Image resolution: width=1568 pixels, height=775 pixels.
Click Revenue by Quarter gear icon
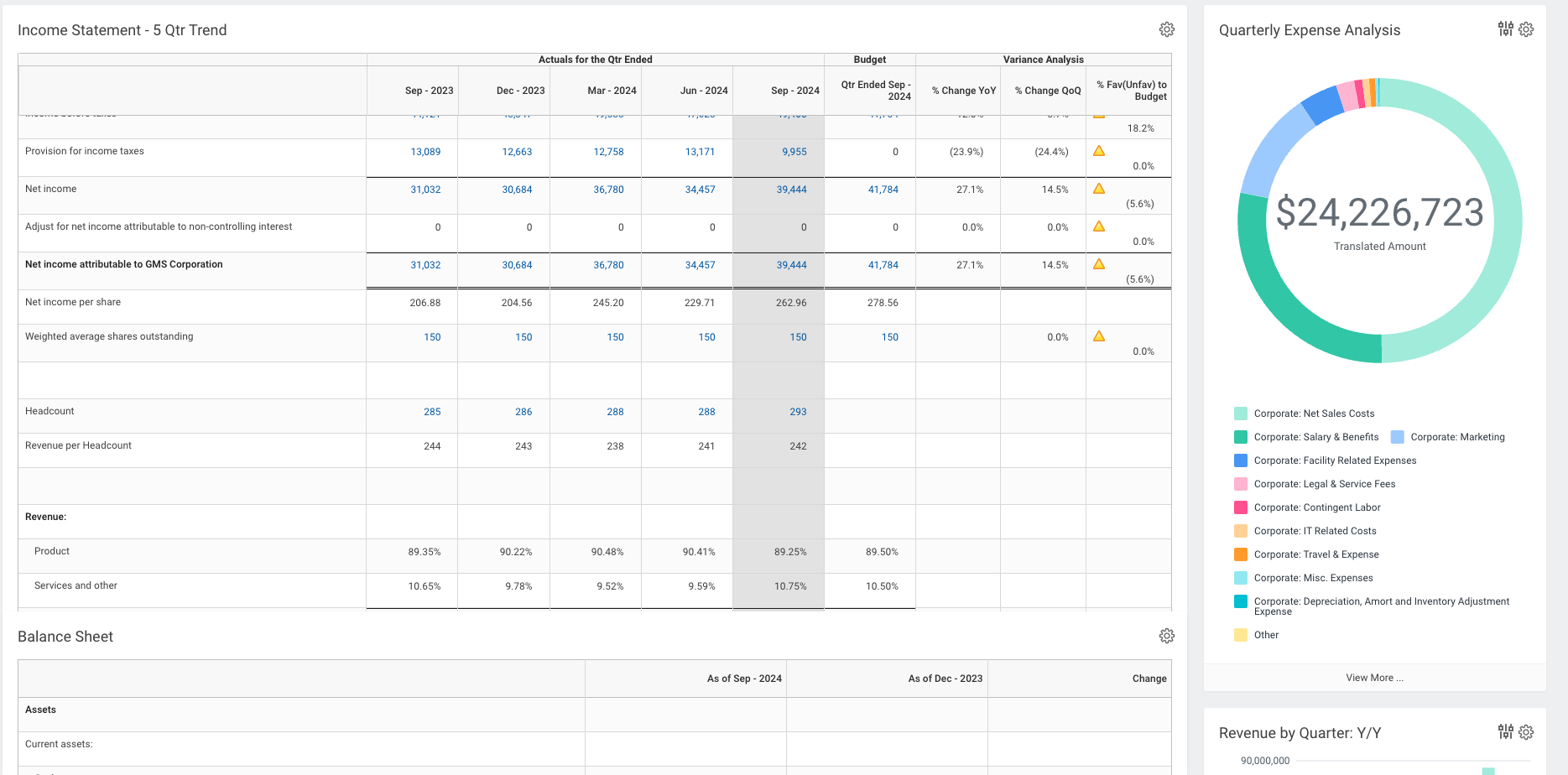click(1526, 732)
